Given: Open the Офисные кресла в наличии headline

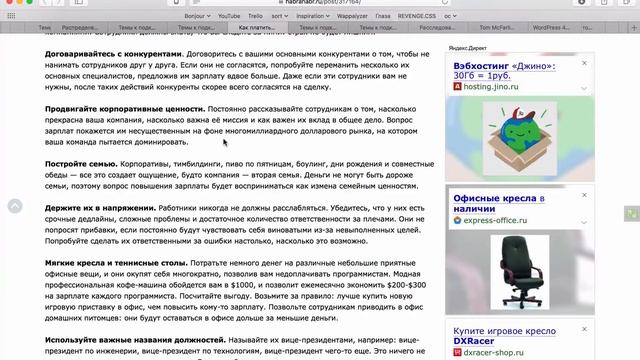Looking at the screenshot, I should [499, 203].
